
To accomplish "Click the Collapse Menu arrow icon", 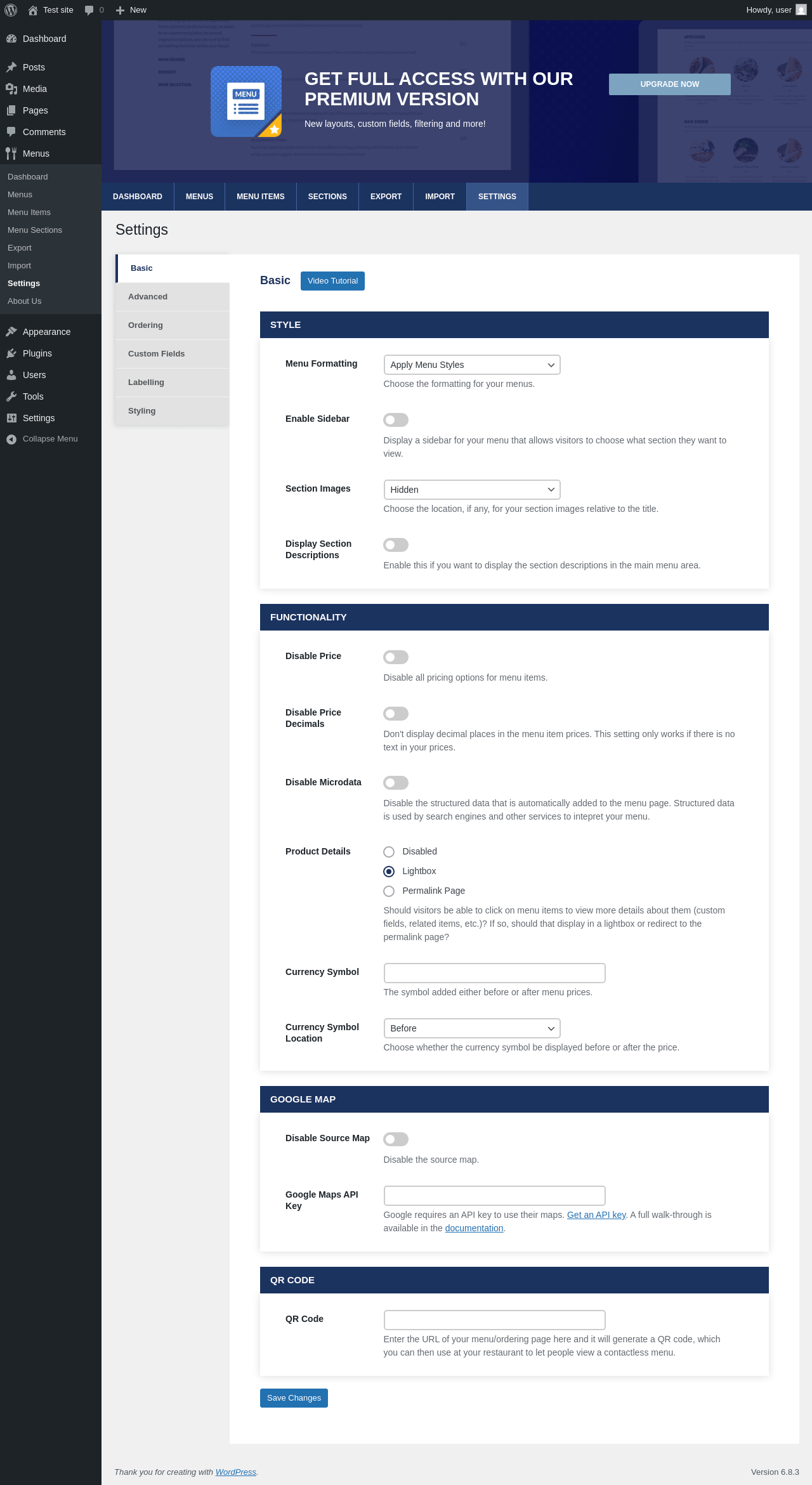I will coord(11,439).
